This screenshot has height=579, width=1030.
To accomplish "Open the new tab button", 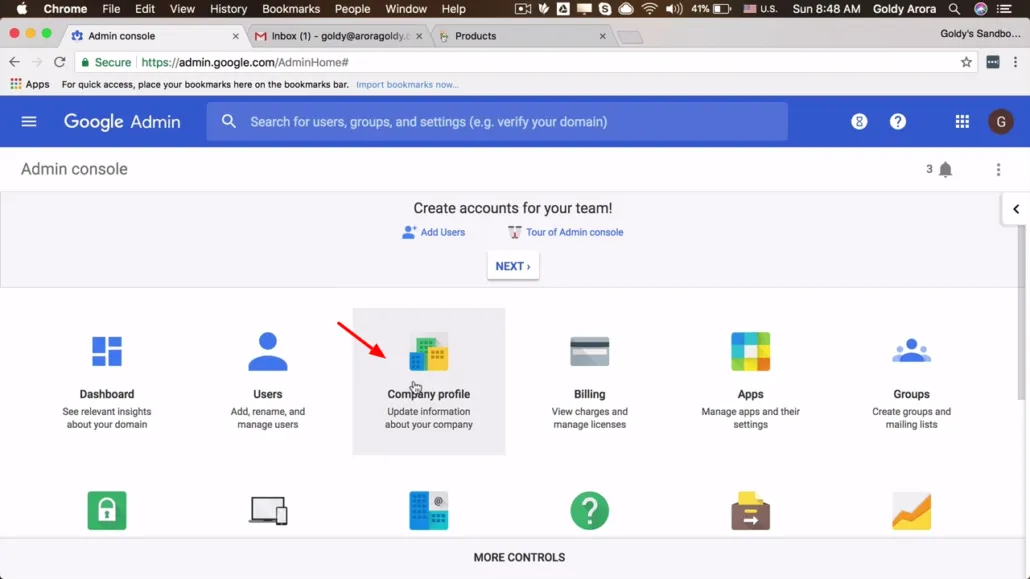I will coord(630,37).
